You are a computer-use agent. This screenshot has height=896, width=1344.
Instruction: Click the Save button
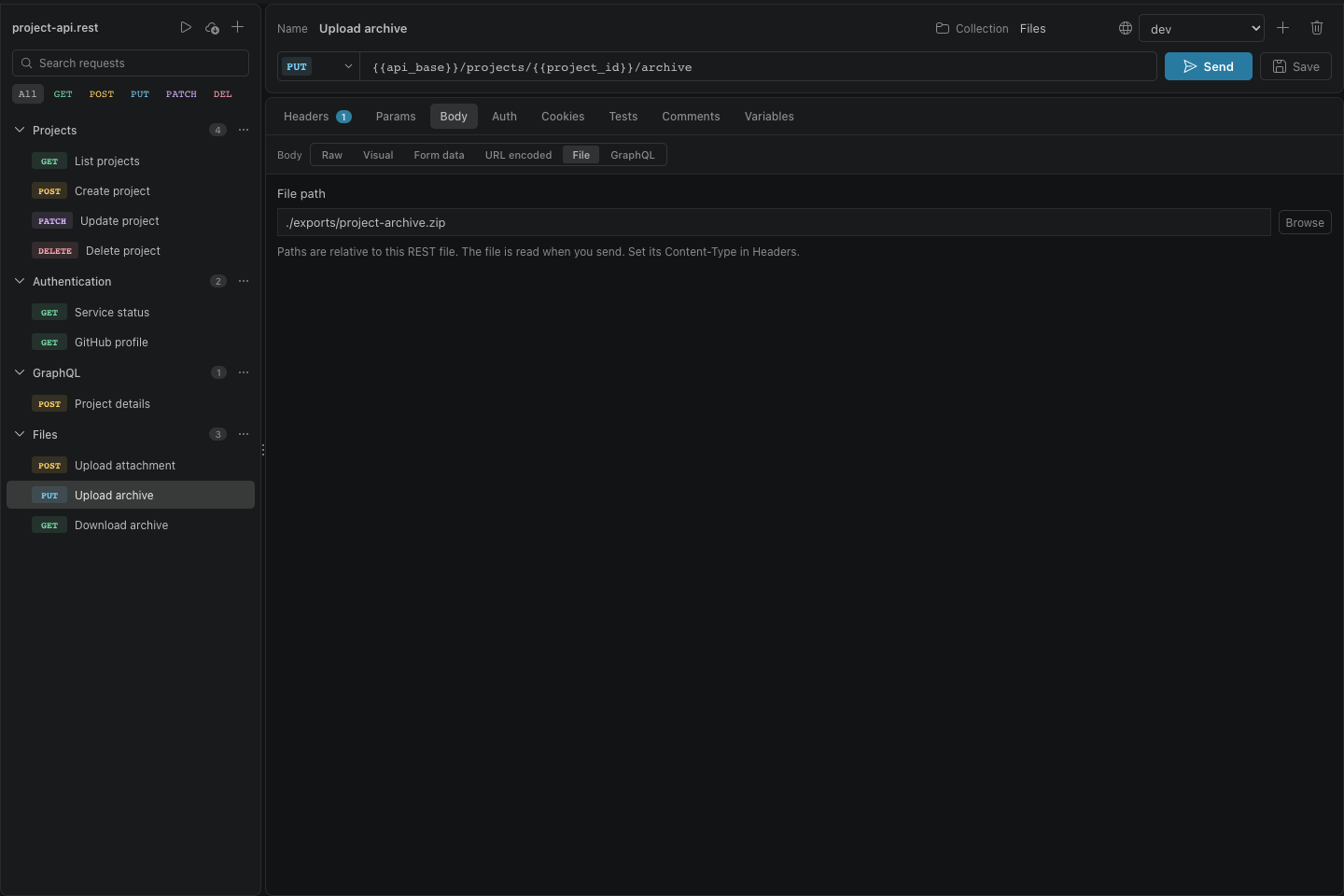pyautogui.click(x=1295, y=66)
